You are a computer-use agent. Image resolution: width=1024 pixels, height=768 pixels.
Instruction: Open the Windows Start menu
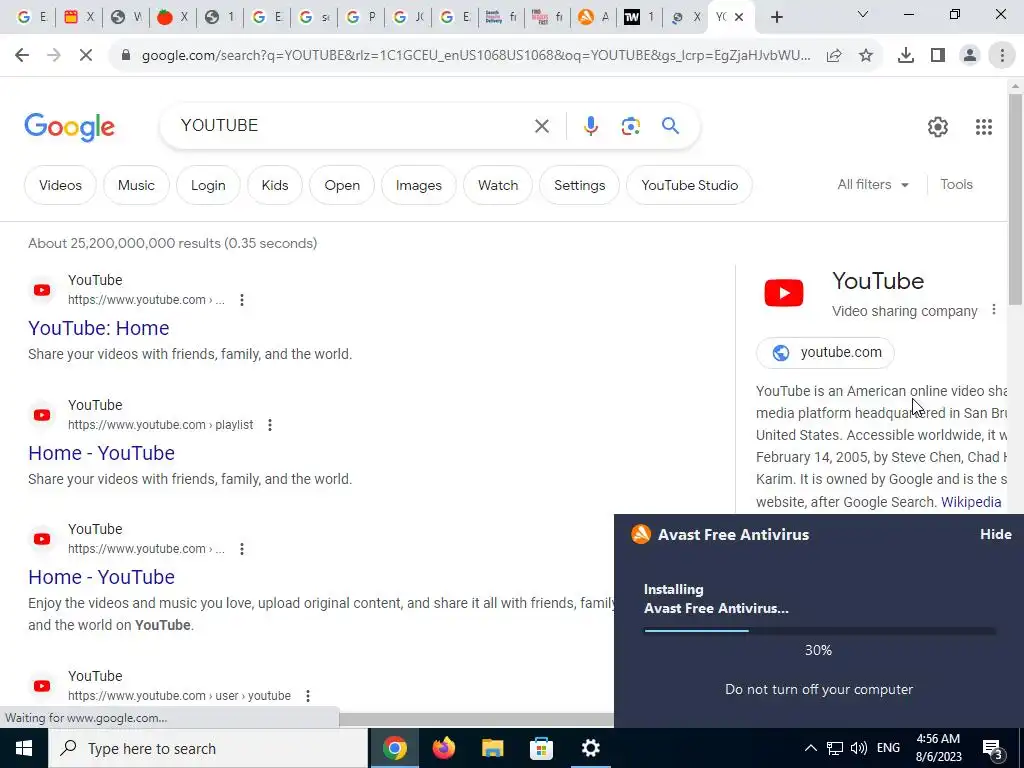pos(24,748)
